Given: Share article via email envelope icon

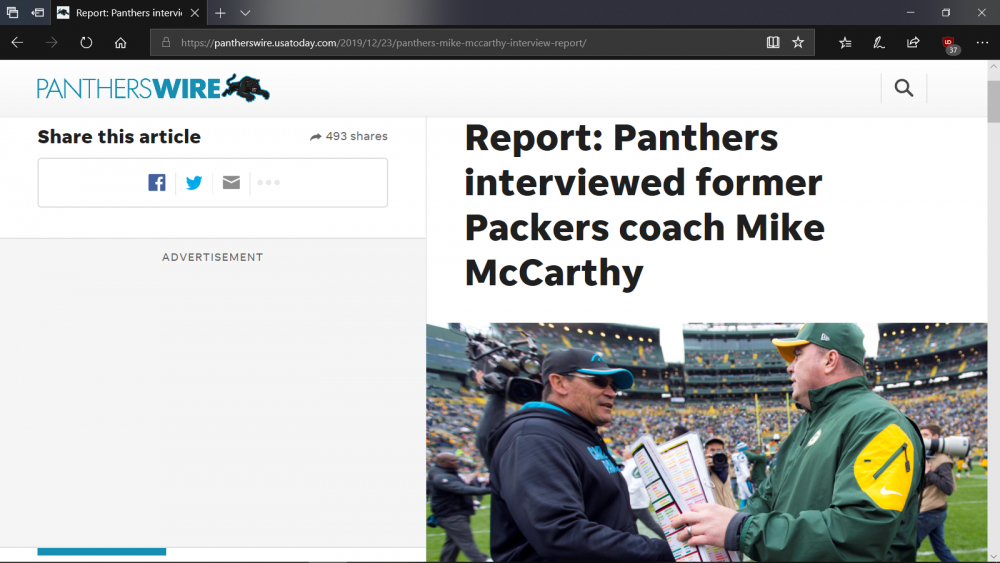Looking at the screenshot, I should (x=231, y=182).
